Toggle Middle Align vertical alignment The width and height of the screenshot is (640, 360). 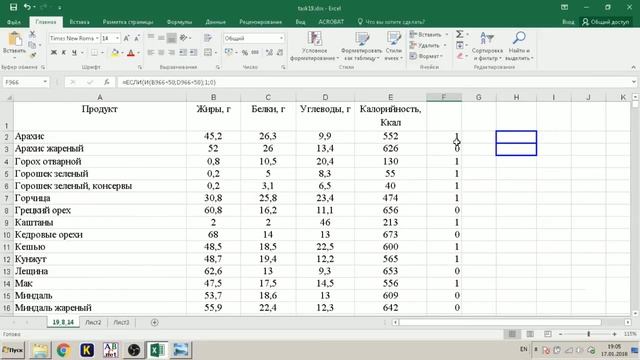(161, 38)
